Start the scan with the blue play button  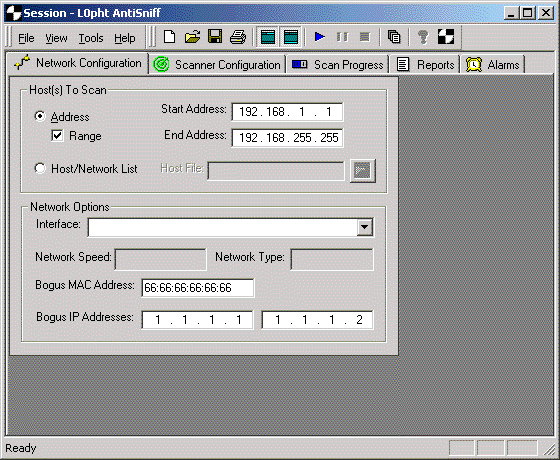(x=320, y=37)
